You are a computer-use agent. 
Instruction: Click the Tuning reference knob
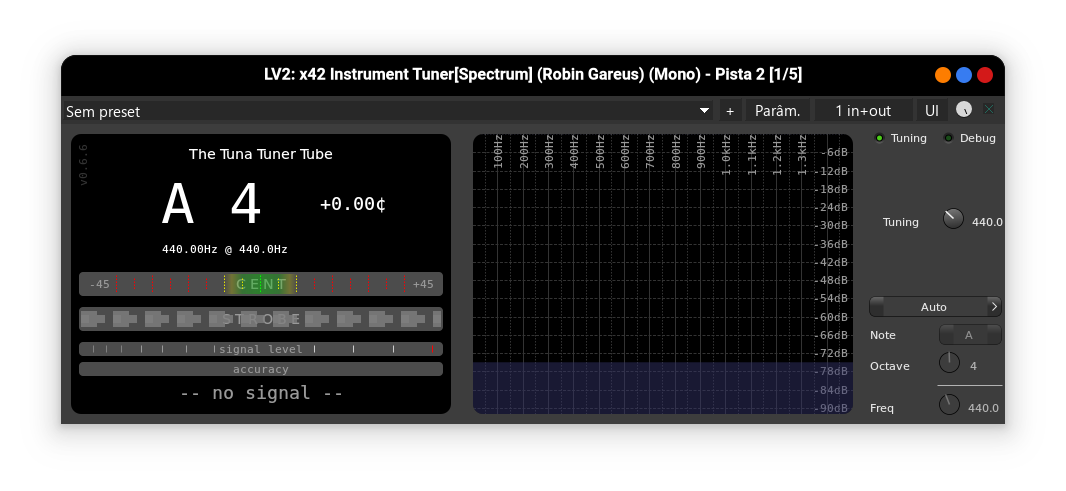point(953,219)
